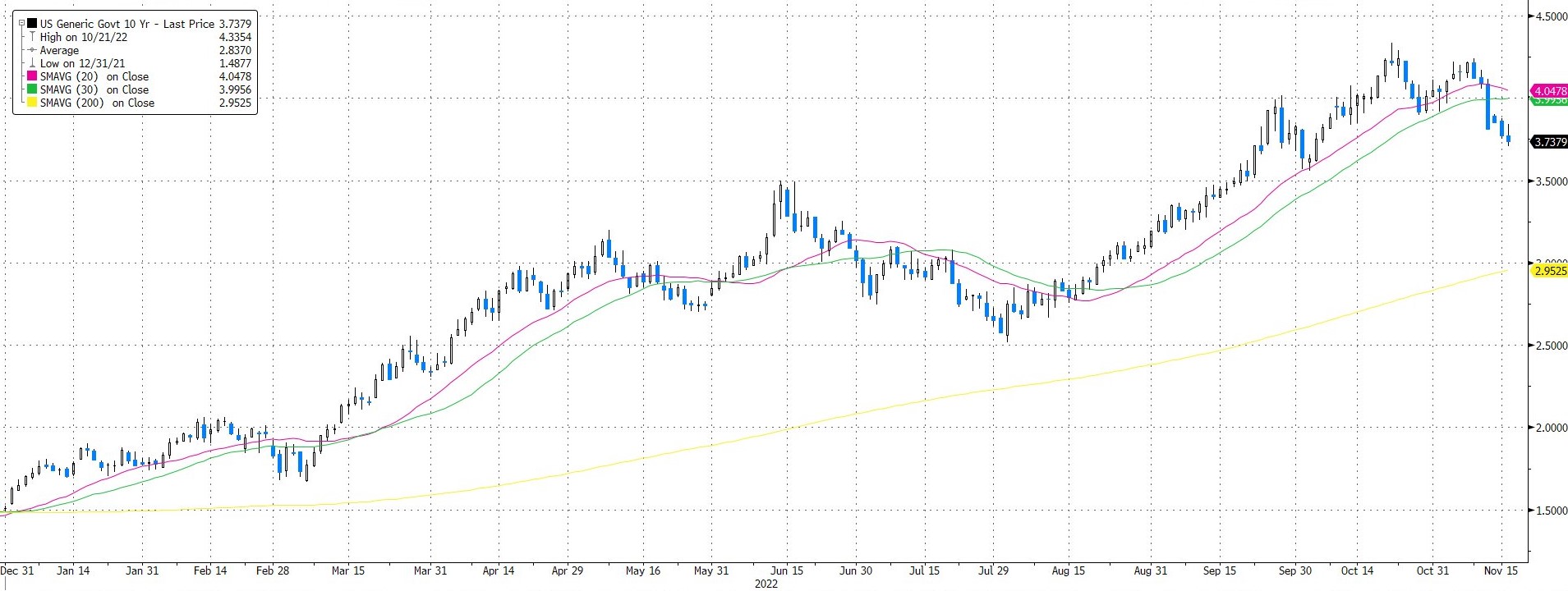Click the 'Jan 14' date axis label
The height and width of the screenshot is (591, 1568).
click(x=73, y=570)
